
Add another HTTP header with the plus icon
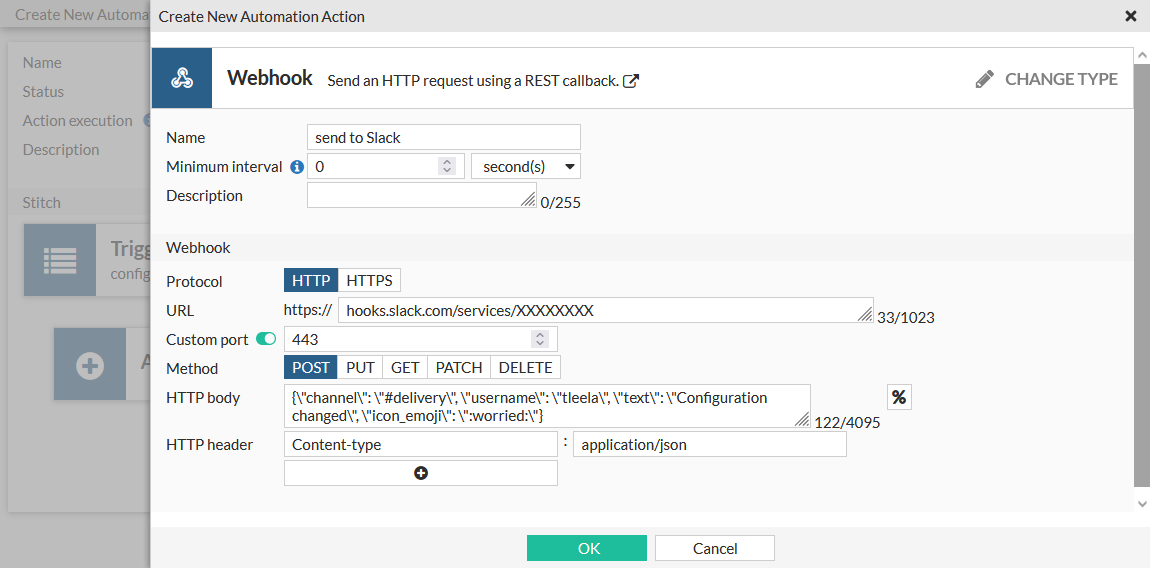421,473
